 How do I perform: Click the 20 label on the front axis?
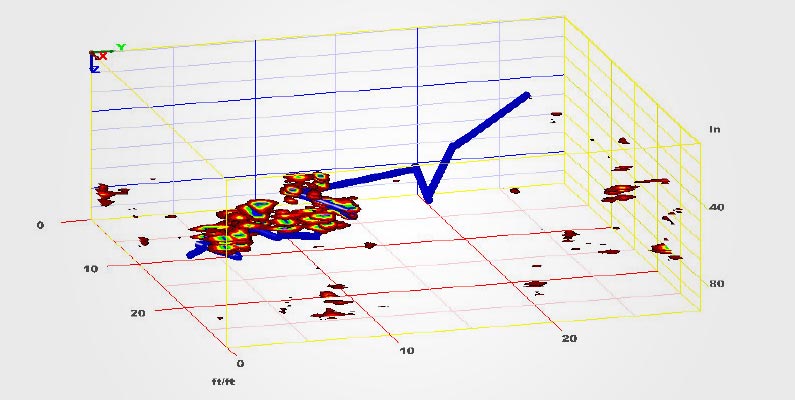(569, 339)
